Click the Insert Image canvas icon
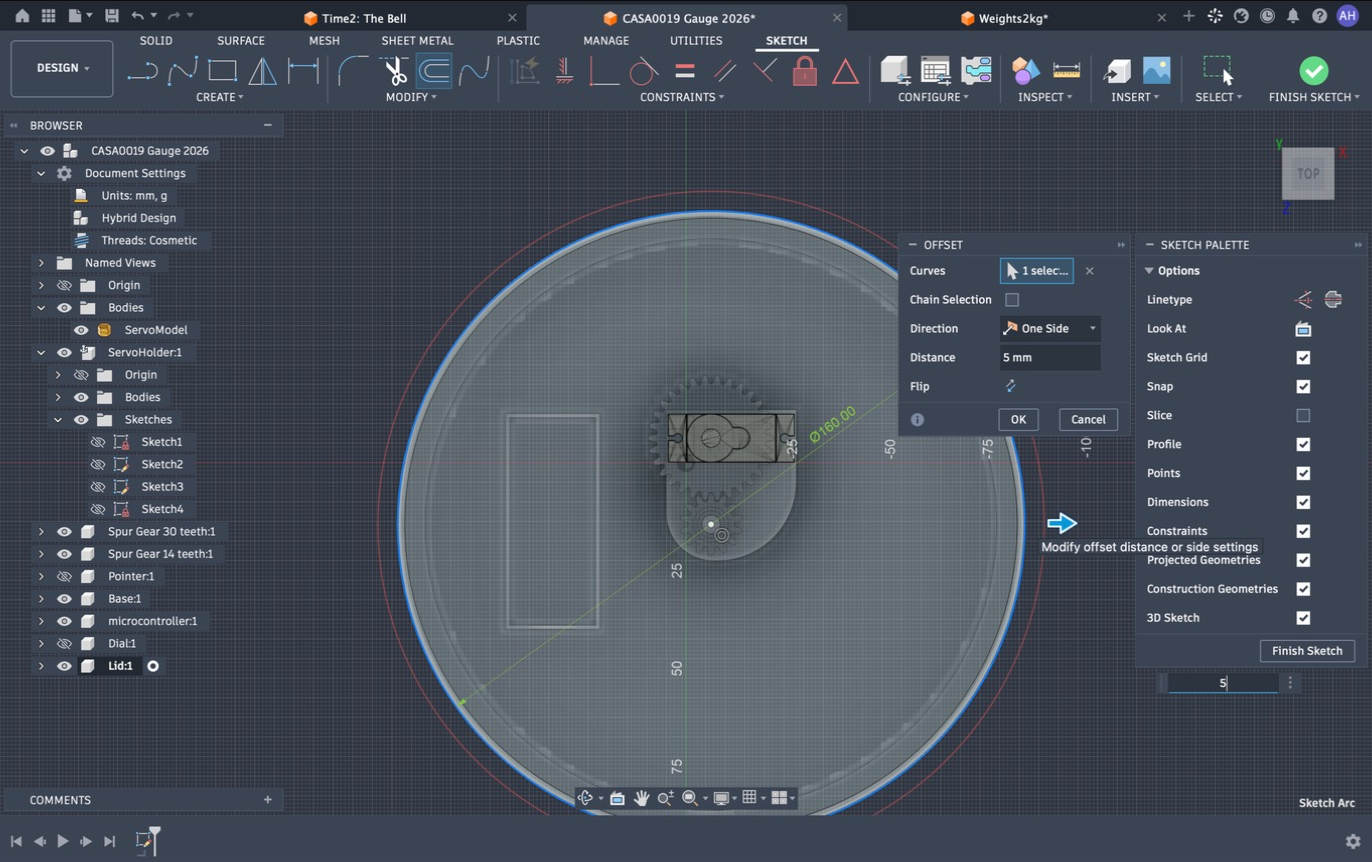The image size is (1372, 862). coord(1156,71)
